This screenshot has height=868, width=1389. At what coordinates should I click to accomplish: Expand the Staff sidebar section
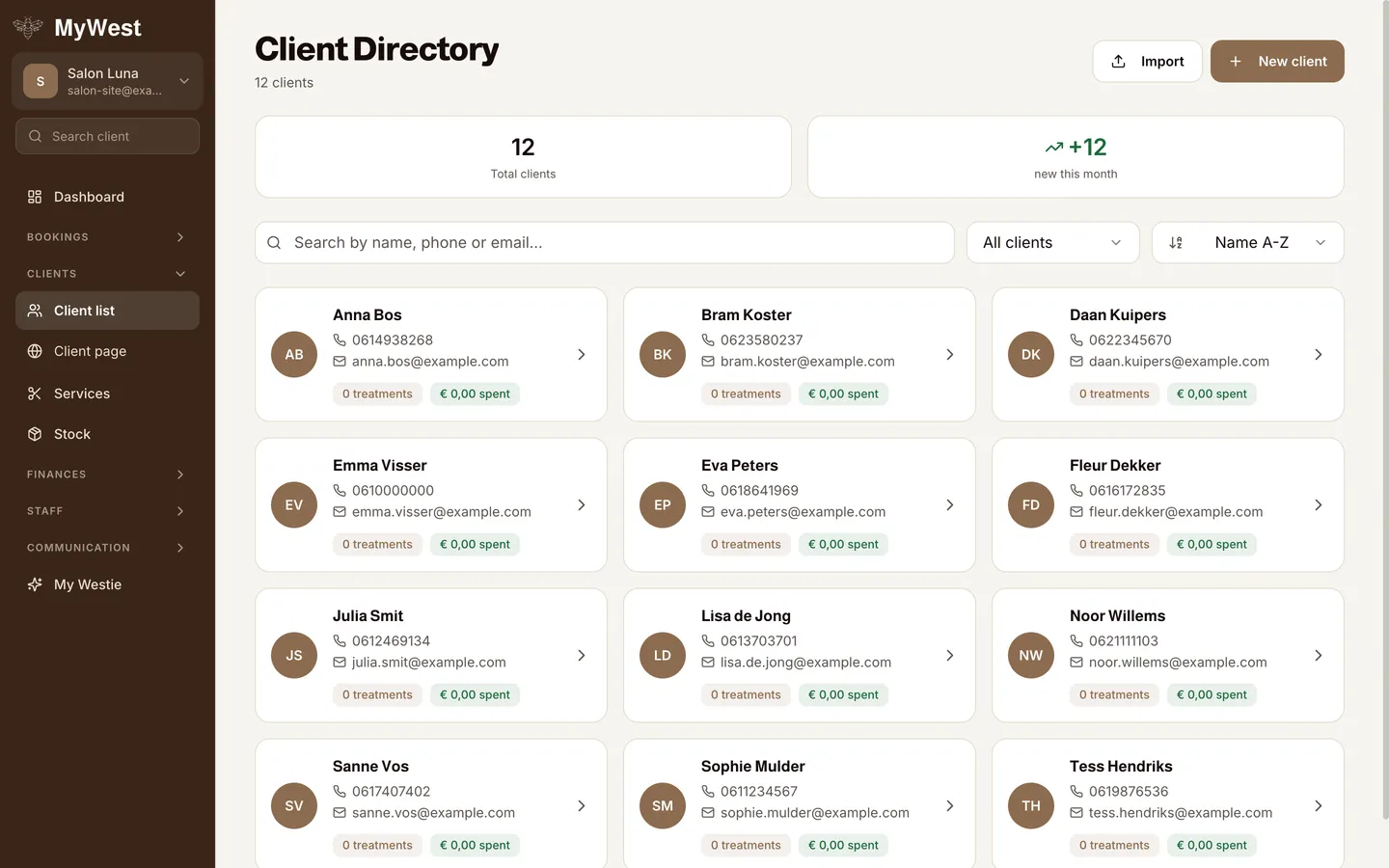pos(107,511)
